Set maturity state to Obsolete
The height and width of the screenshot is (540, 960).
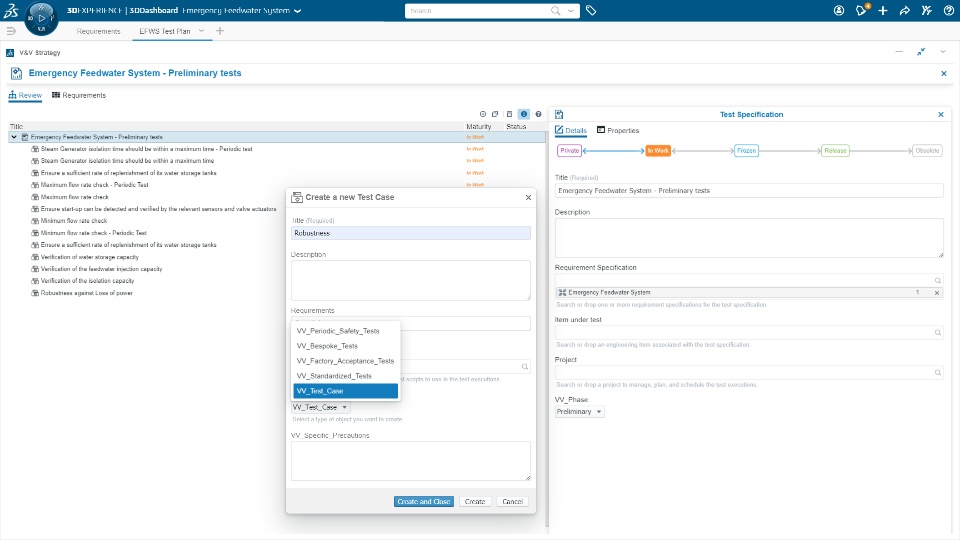coord(927,151)
